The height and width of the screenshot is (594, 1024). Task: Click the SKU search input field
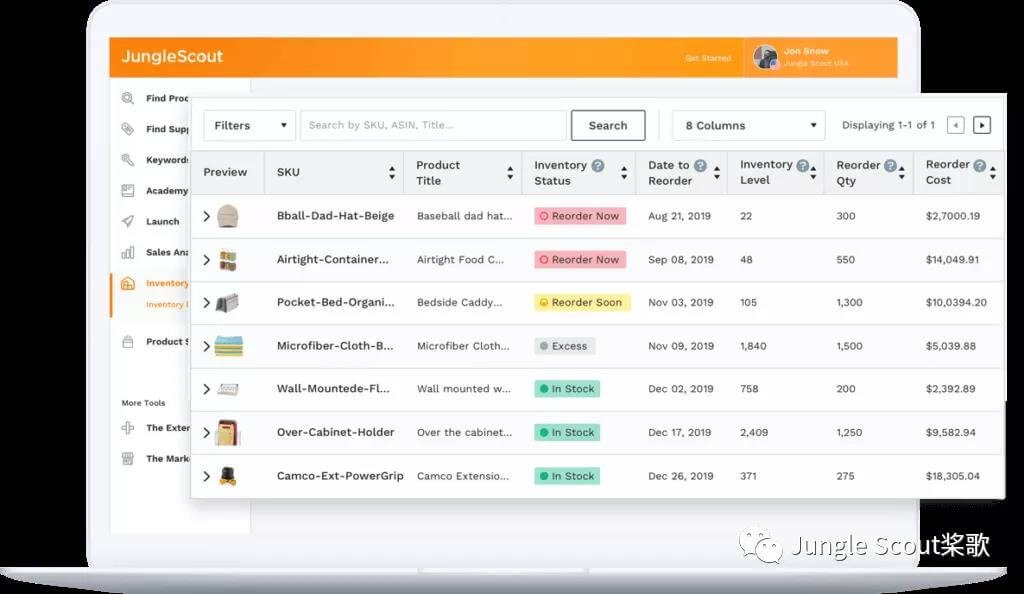(x=433, y=125)
